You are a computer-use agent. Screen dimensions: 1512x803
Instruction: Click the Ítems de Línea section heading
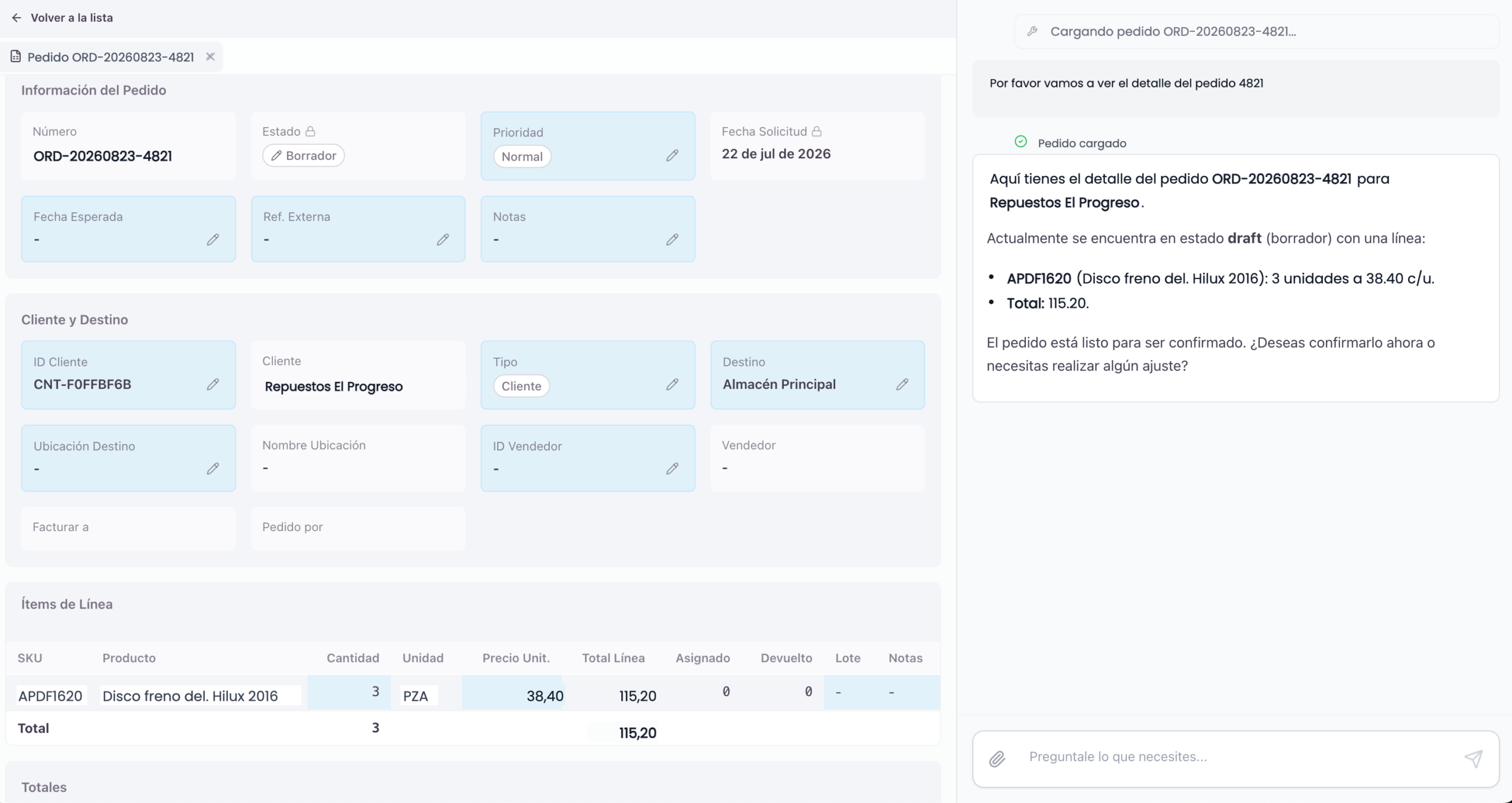(x=67, y=604)
